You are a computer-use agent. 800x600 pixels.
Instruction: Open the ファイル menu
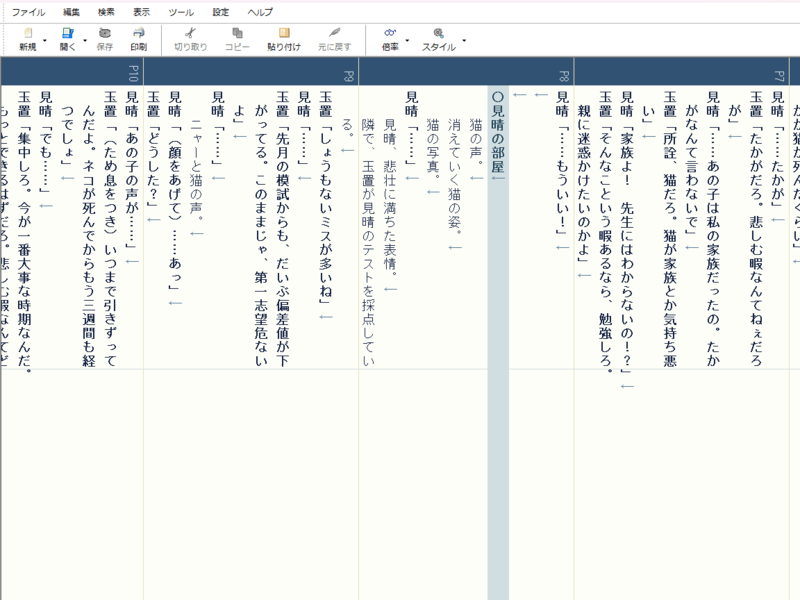point(28,12)
